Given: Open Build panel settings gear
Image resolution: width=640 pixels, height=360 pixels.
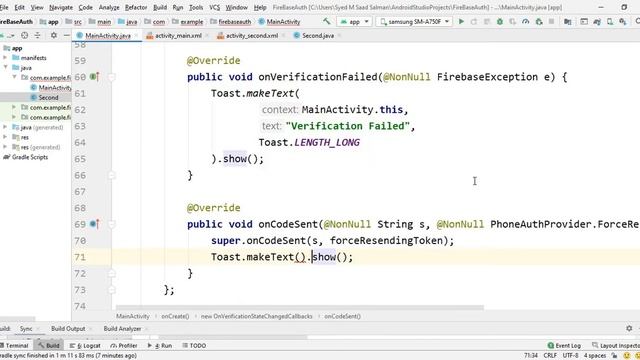Looking at the screenshot, I should coord(629,328).
